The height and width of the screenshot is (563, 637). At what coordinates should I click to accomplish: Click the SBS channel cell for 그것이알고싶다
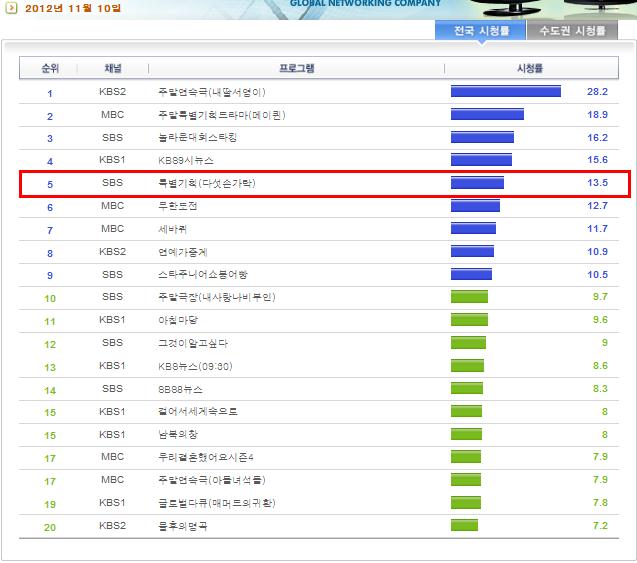tap(113, 342)
